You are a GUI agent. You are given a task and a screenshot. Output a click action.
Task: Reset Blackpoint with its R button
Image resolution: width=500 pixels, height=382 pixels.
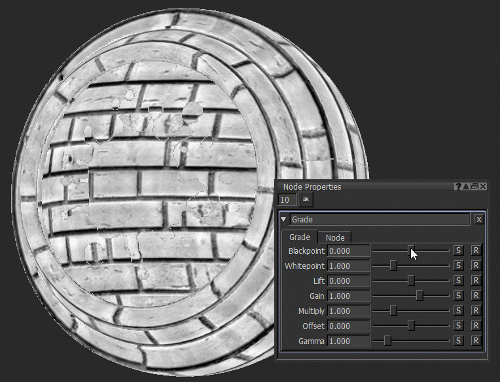476,250
